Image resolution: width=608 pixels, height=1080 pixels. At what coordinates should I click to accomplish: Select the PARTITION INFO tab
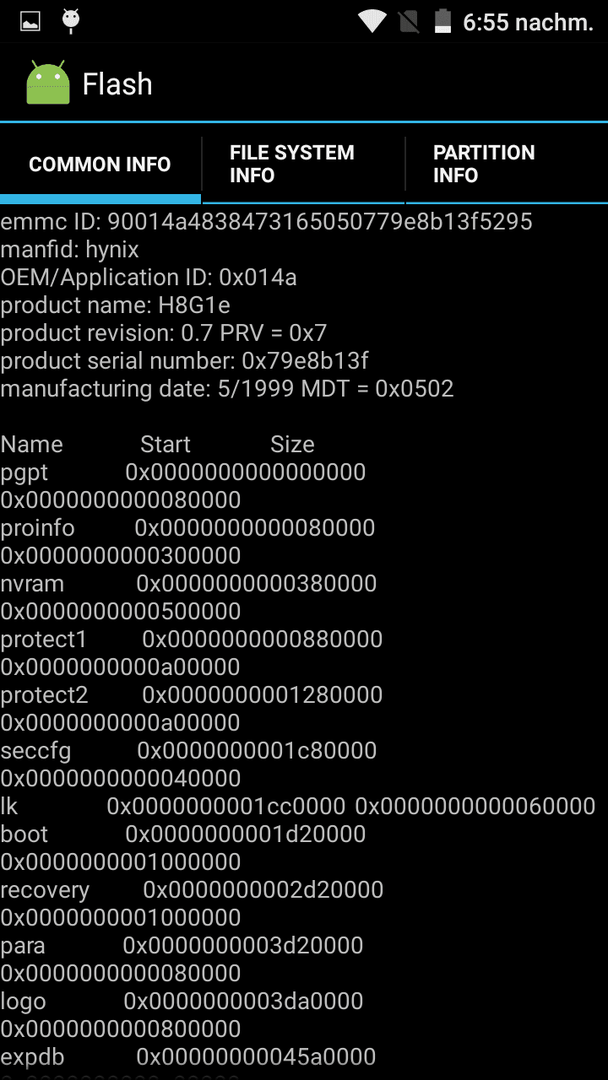pos(507,164)
